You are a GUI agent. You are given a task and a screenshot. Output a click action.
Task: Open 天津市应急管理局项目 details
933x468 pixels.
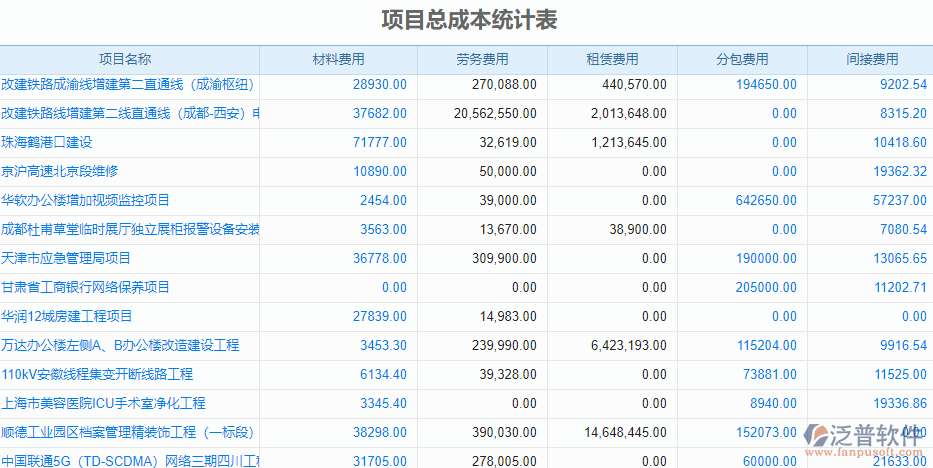point(66,259)
